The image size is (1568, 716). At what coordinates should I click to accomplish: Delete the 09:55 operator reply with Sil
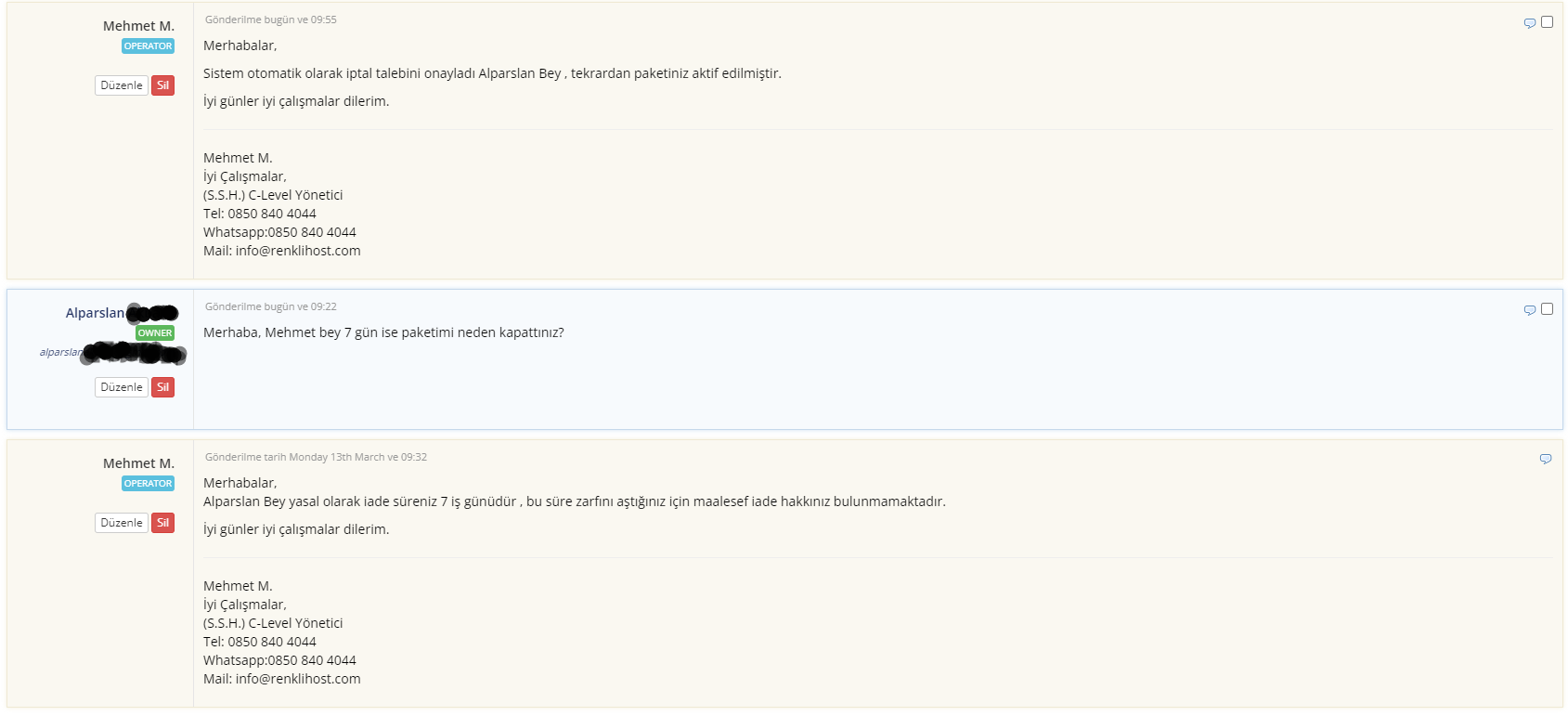162,85
